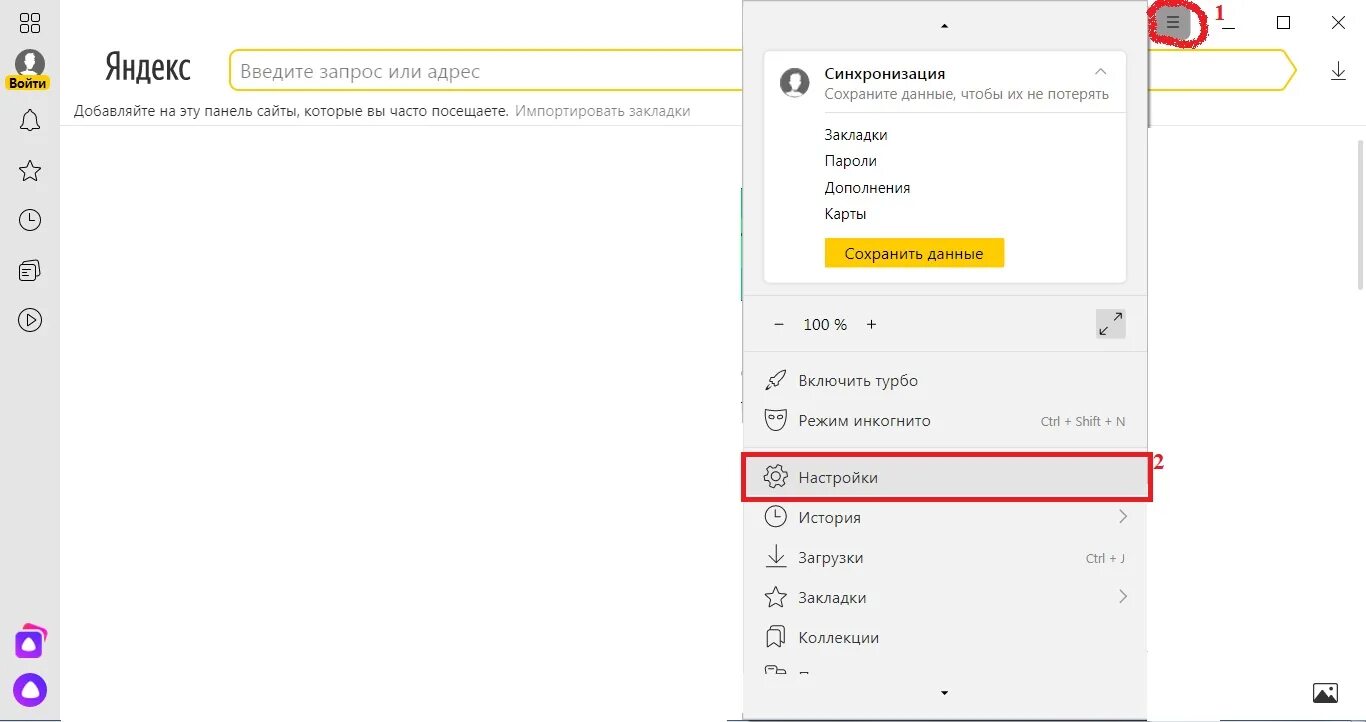Click the downloads arrow in toolbar

[x=1338, y=71]
